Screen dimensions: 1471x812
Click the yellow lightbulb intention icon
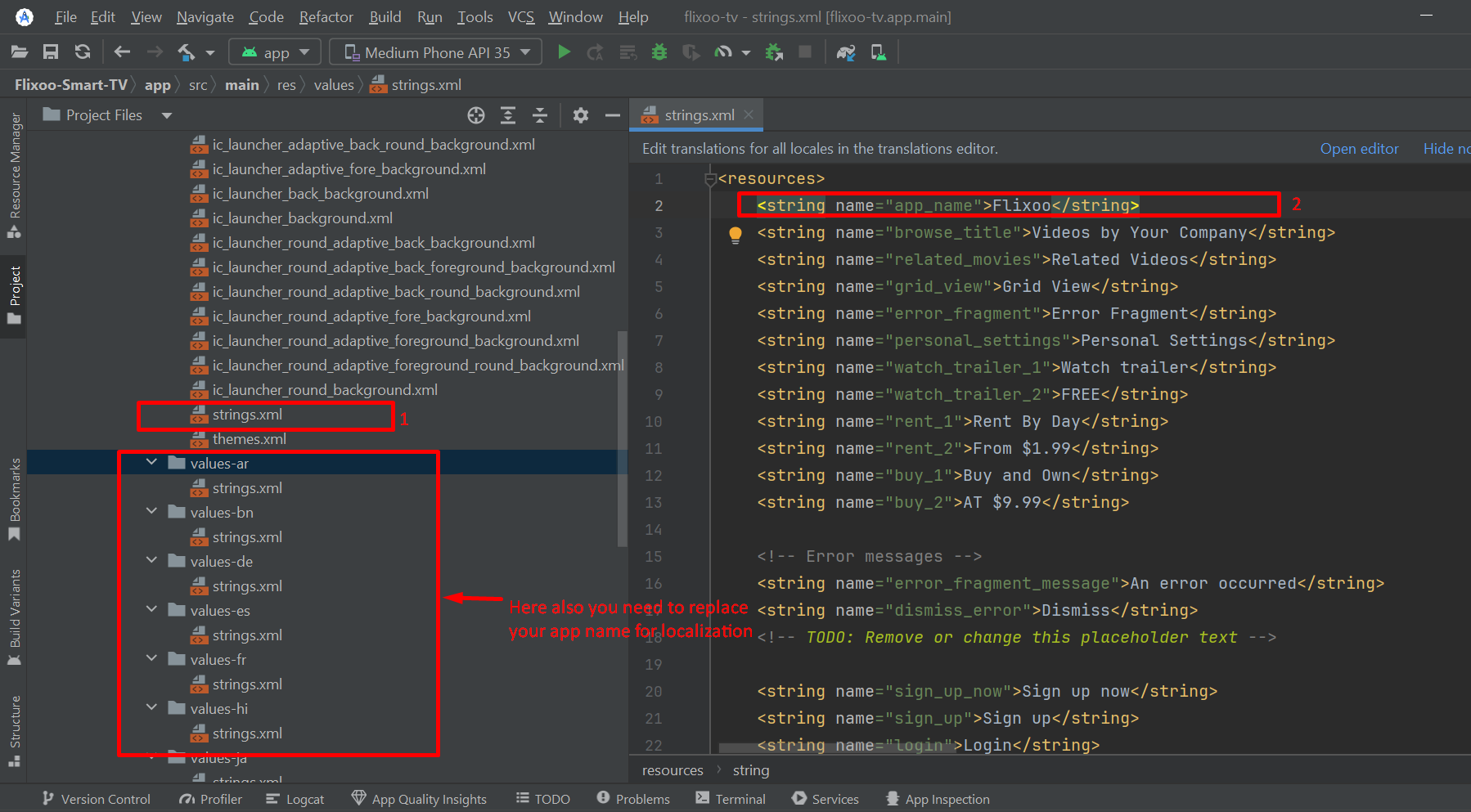(735, 236)
